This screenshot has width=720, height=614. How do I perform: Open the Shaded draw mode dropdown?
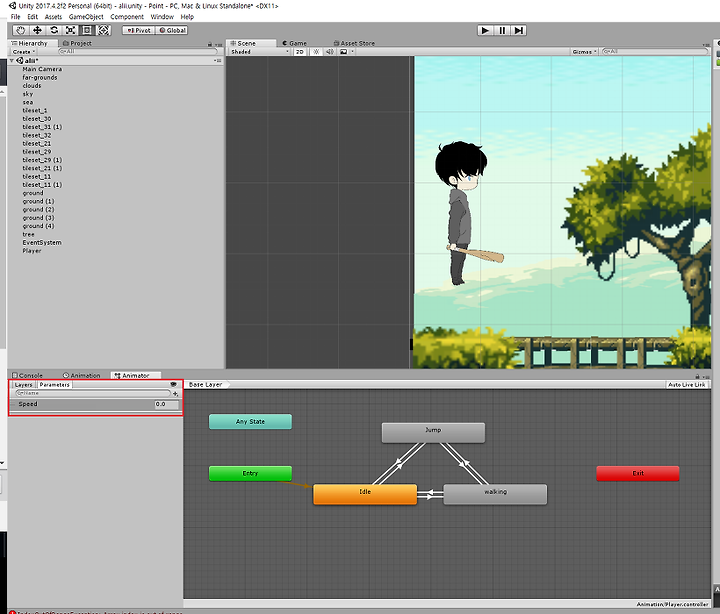pyautogui.click(x=259, y=52)
